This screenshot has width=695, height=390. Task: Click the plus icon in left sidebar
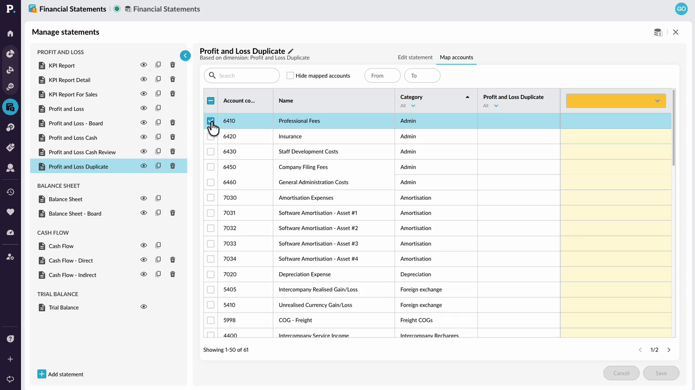click(x=10, y=359)
